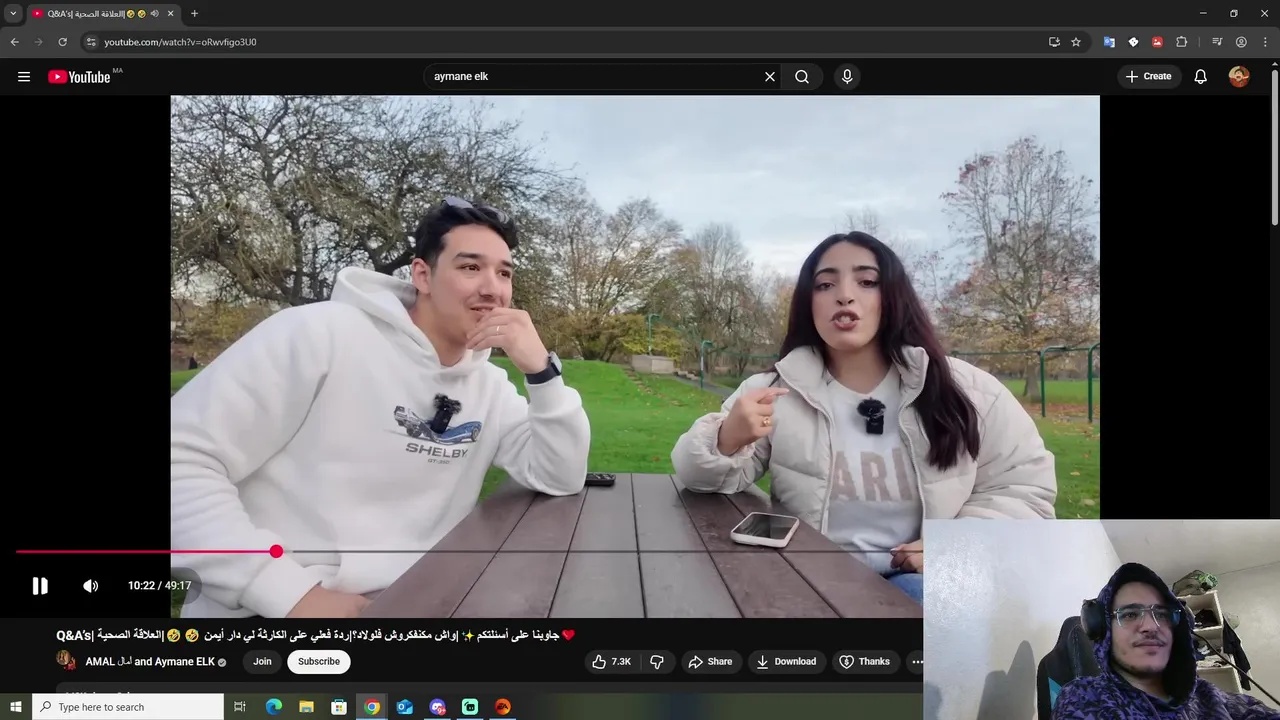Share the video
The image size is (1280, 720).
pos(710,662)
